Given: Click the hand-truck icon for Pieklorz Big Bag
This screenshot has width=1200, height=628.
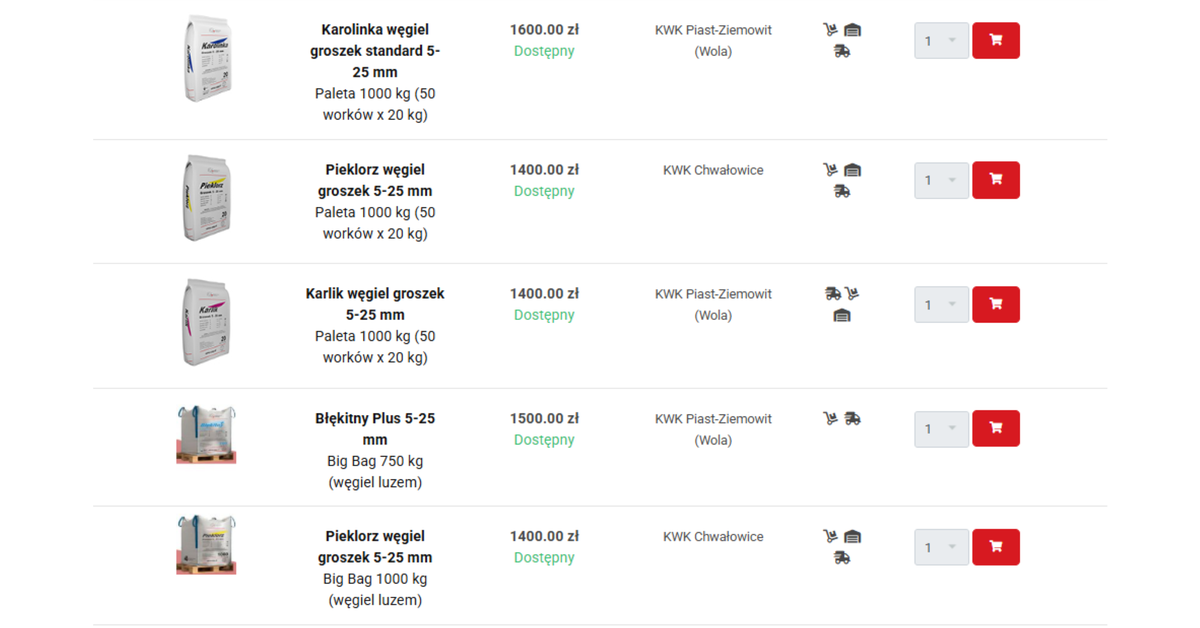Looking at the screenshot, I should pyautogui.click(x=831, y=537).
